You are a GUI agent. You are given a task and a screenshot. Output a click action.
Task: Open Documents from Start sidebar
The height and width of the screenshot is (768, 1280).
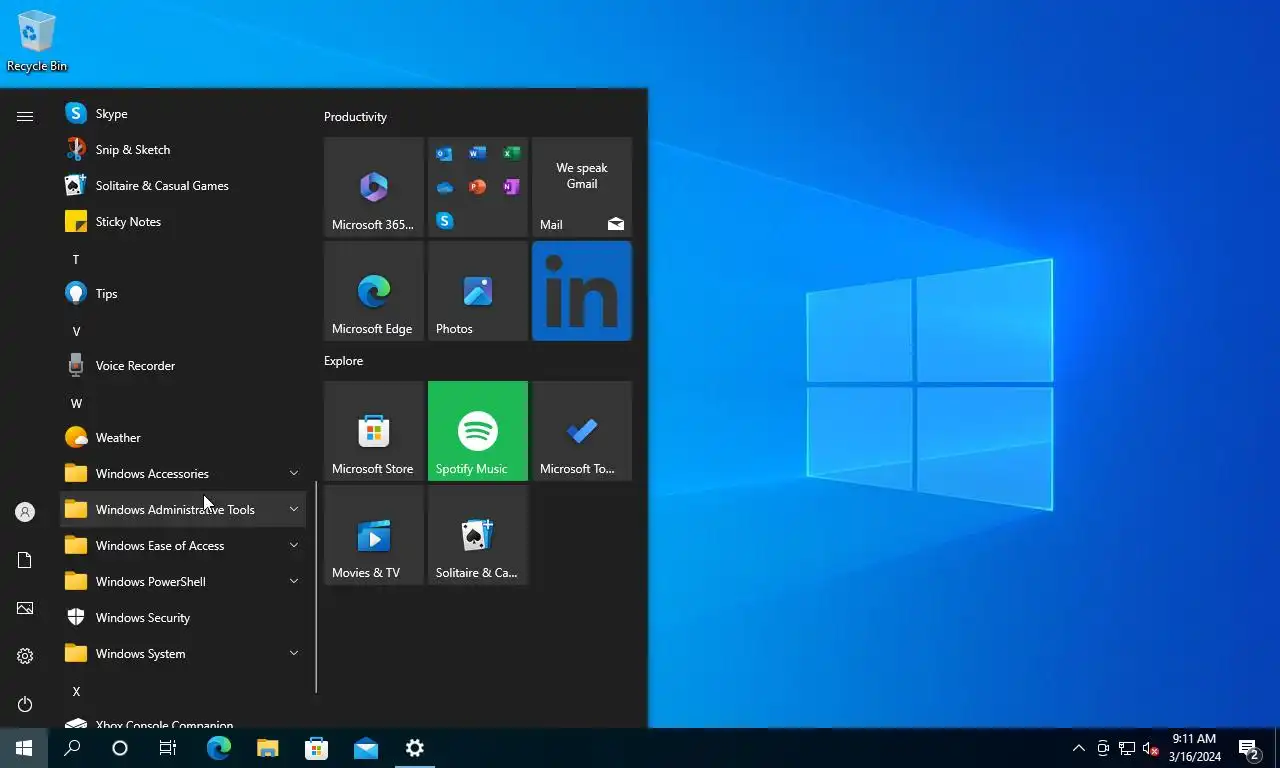25,560
